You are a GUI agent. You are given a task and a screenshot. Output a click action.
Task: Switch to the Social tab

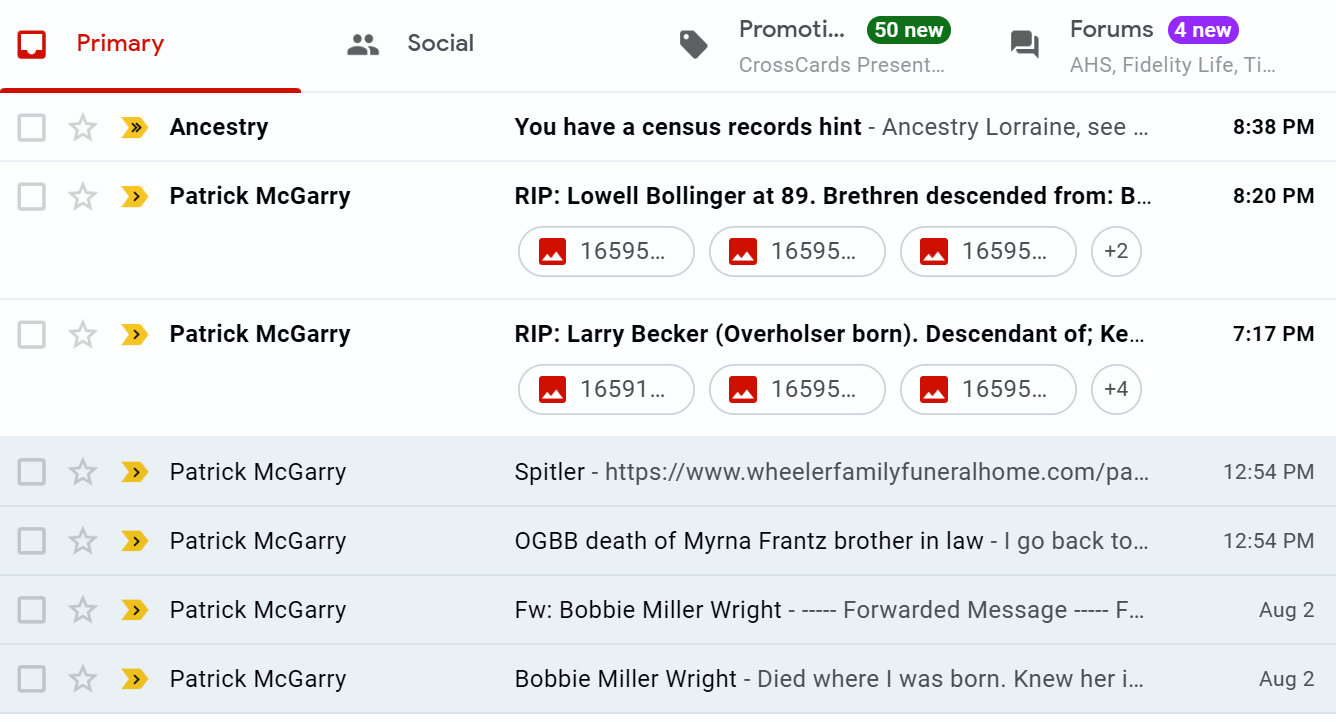point(410,44)
